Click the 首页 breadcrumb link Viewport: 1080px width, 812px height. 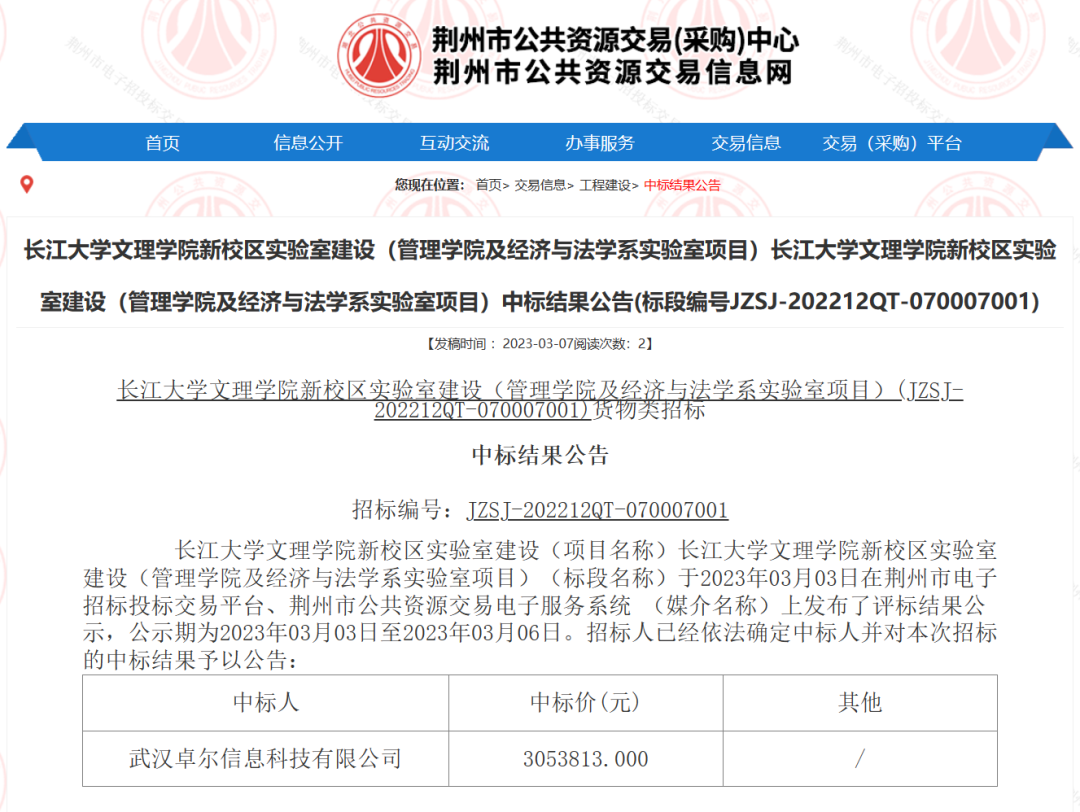tap(488, 185)
